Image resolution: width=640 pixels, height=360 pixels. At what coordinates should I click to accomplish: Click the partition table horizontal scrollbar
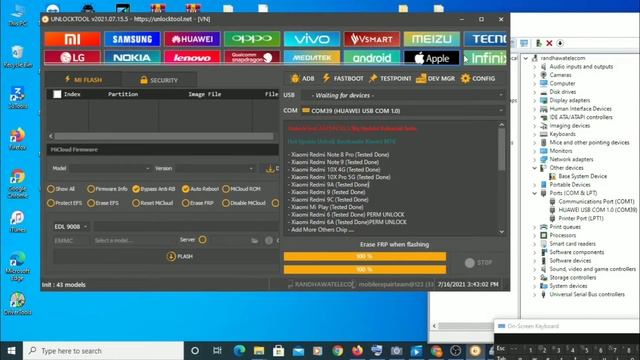pyautogui.click(x=164, y=136)
